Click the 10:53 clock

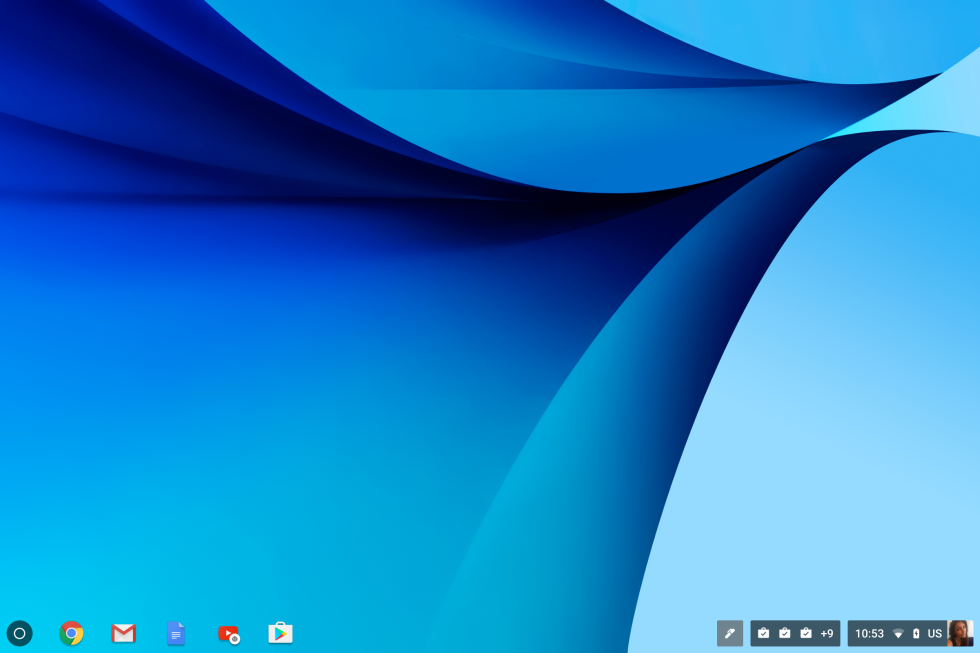point(869,634)
